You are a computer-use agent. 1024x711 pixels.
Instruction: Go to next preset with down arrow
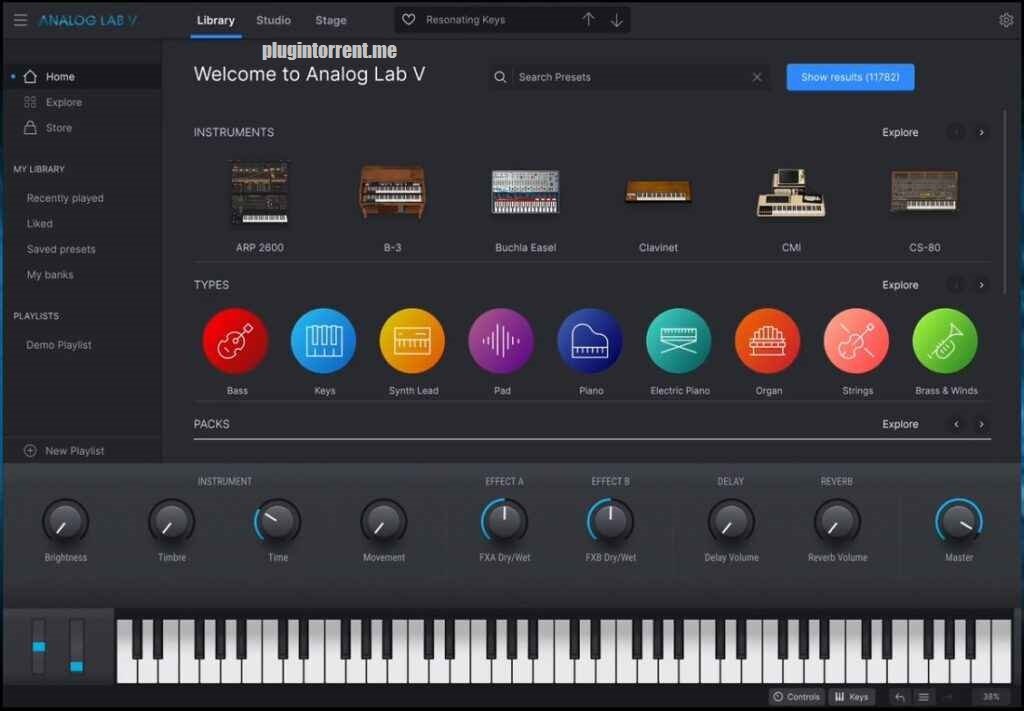616,20
